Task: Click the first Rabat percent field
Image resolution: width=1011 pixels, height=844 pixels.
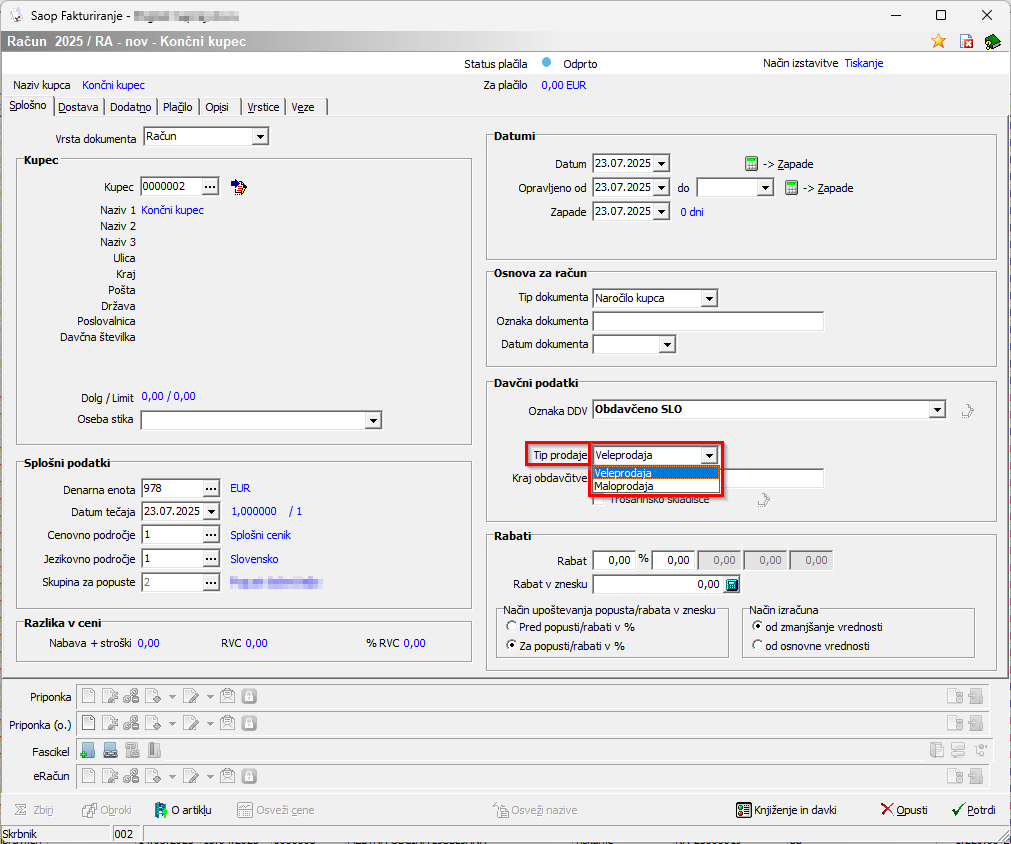Action: (x=614, y=560)
